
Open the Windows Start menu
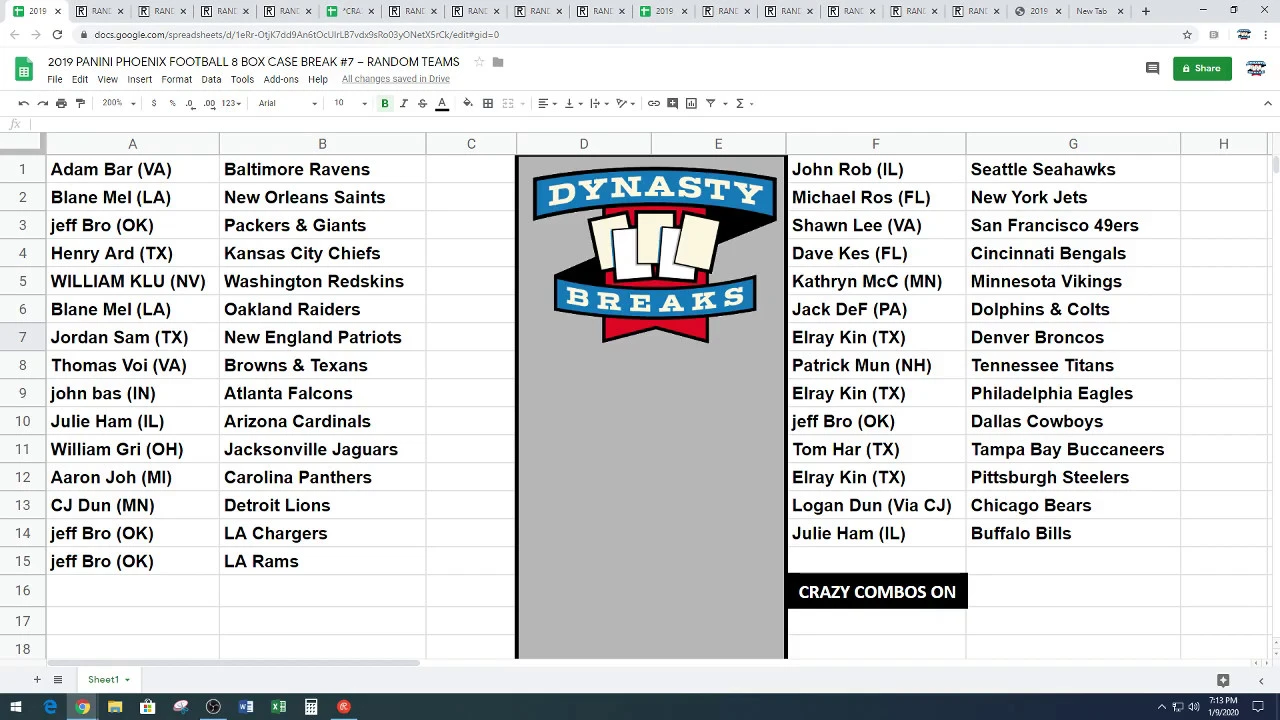click(15, 707)
